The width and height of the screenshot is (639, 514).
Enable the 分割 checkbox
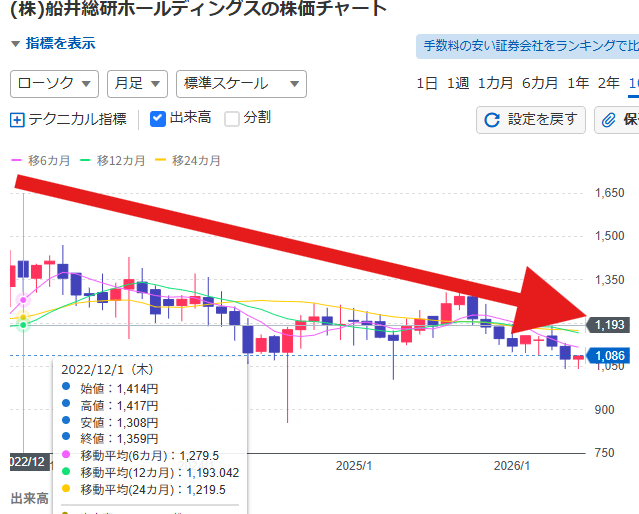232,119
